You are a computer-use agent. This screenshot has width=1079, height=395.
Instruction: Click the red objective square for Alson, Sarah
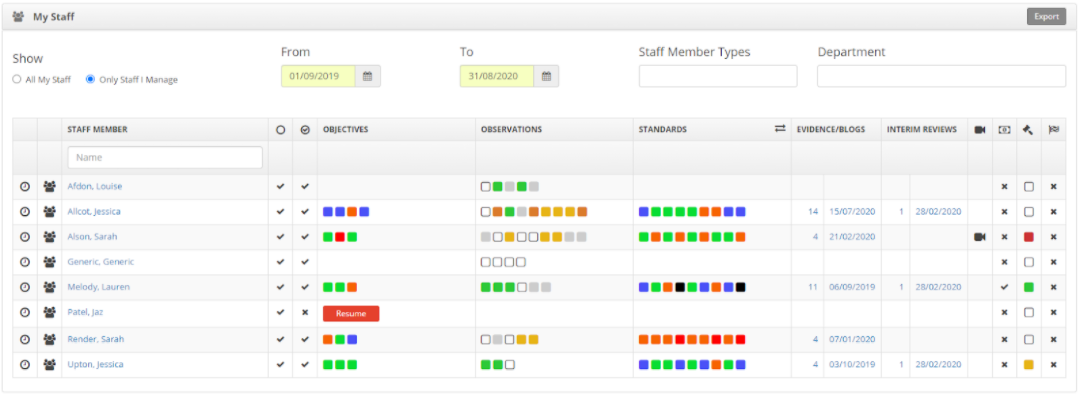click(x=340, y=237)
